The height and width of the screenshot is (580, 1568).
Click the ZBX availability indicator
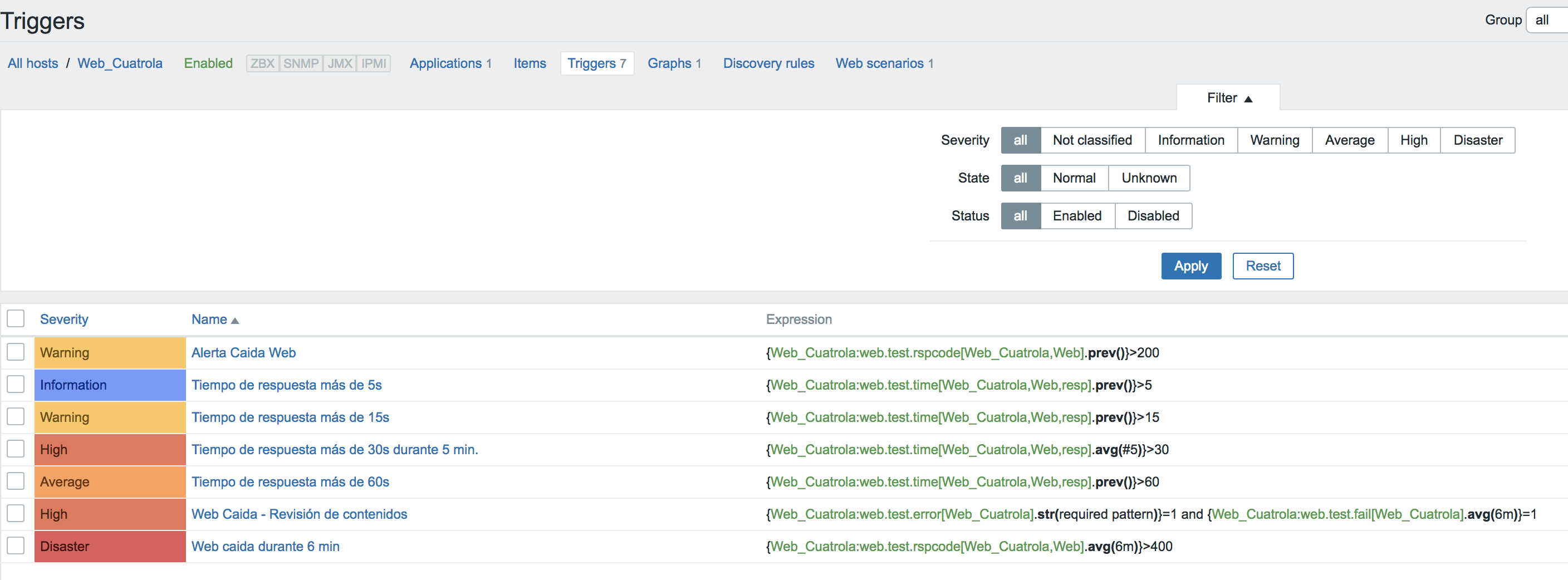(262, 63)
